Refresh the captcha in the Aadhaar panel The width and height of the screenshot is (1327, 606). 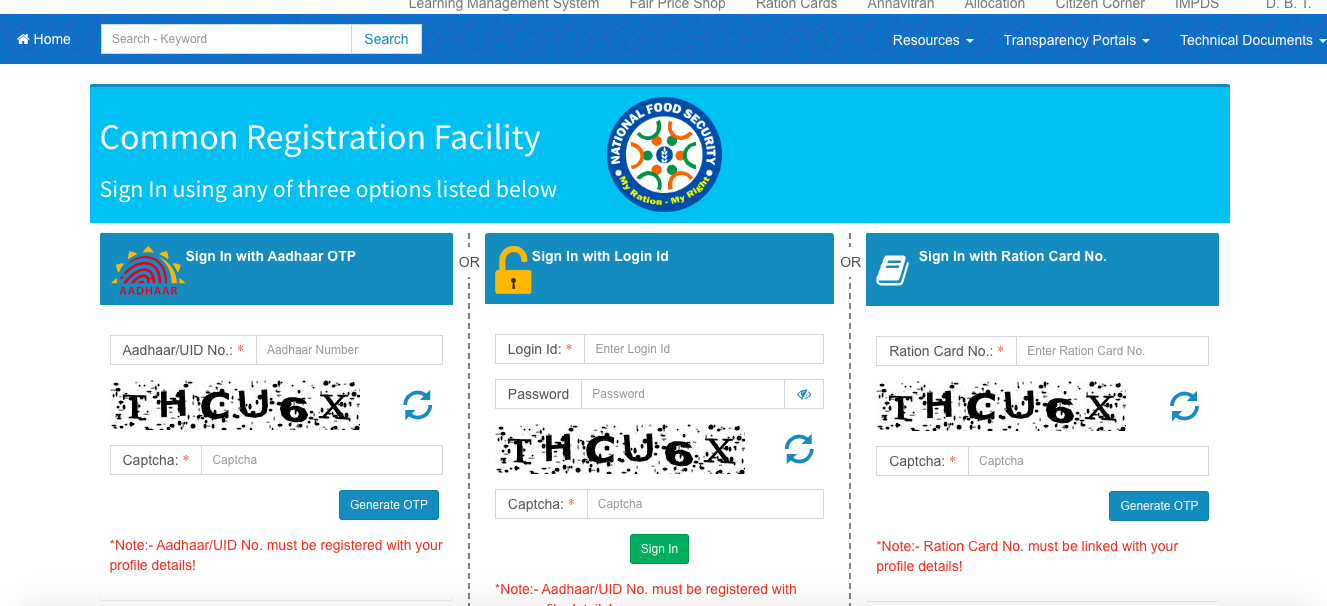[417, 405]
